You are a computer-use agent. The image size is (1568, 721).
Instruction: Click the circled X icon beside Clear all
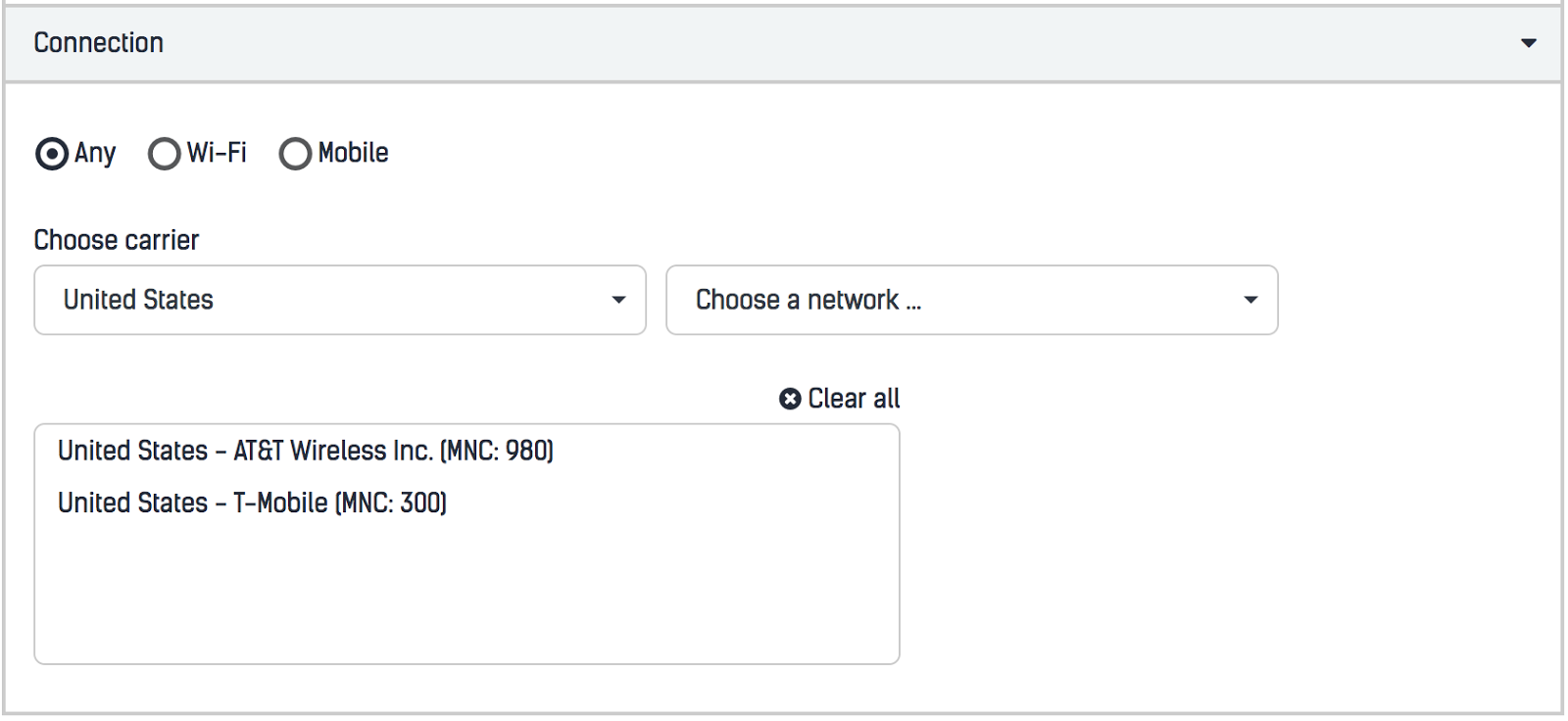(790, 399)
